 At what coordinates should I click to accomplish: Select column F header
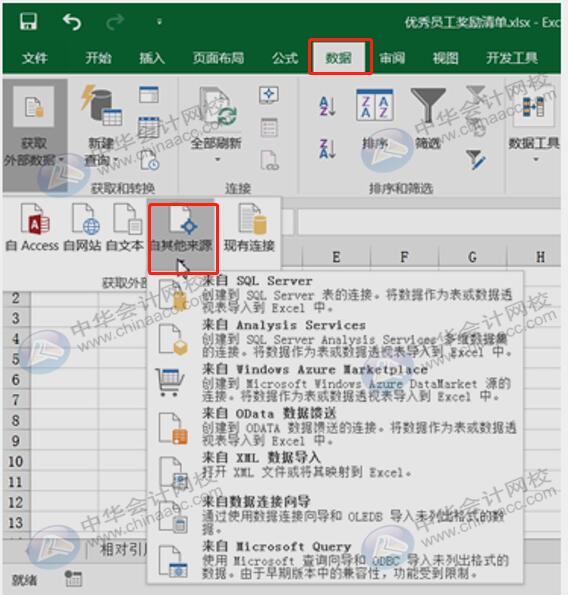tap(404, 257)
